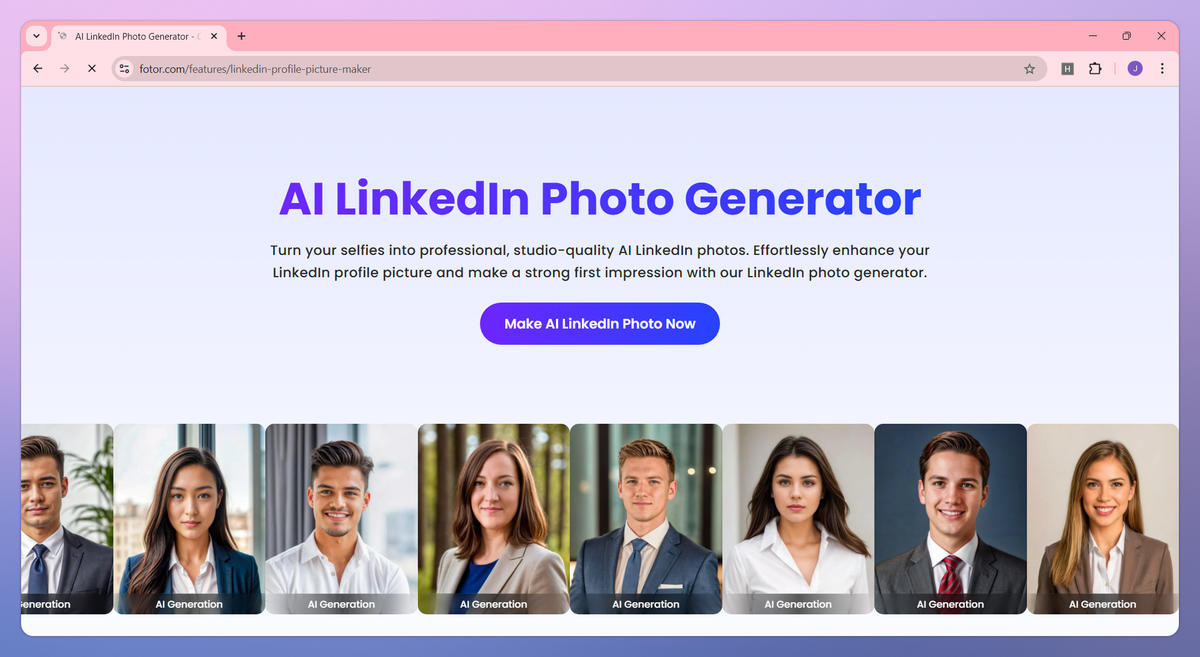This screenshot has height=657, width=1200.
Task: Click the AI LinkedIn Photo Generator heading
Action: pyautogui.click(x=600, y=199)
